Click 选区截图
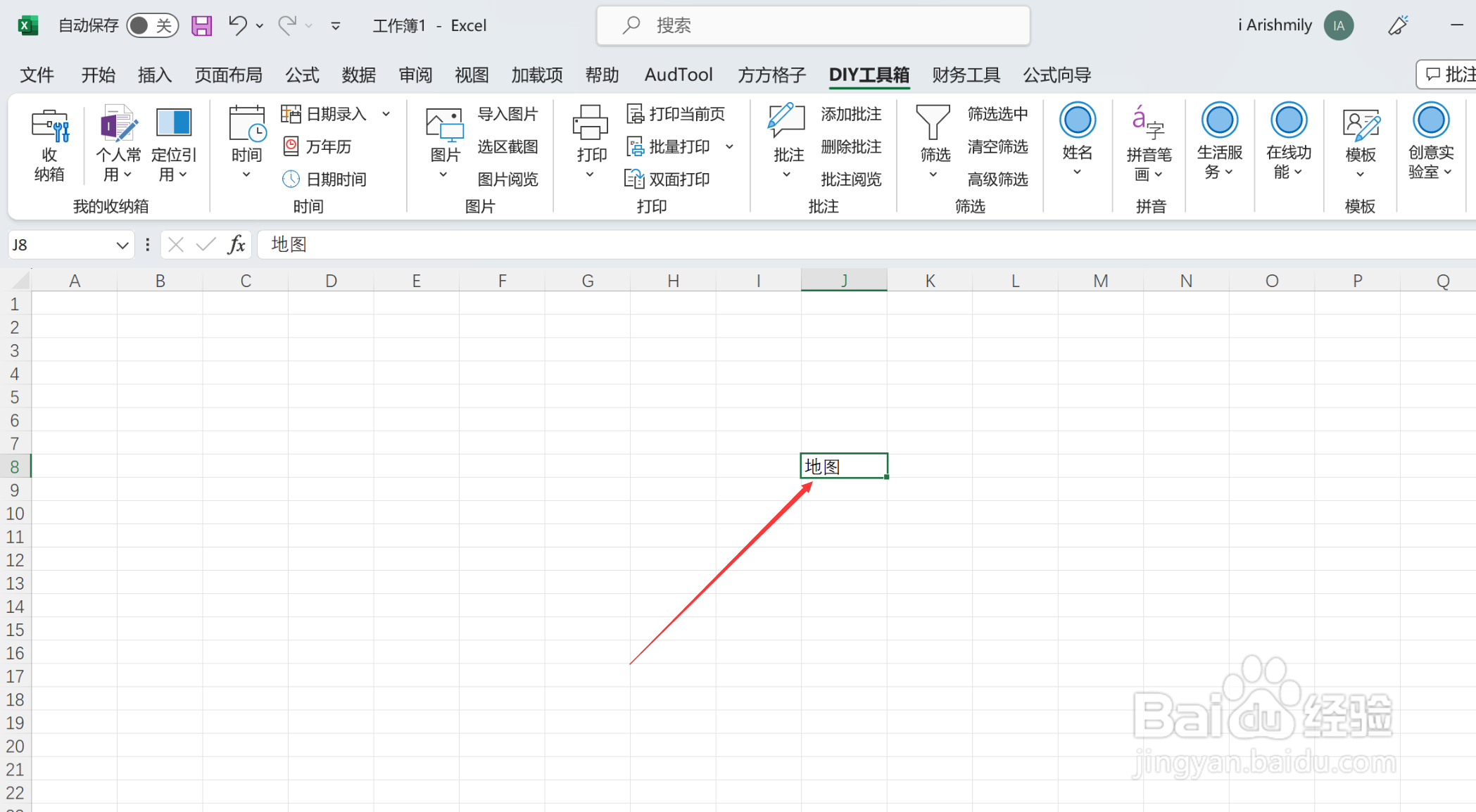The image size is (1476, 812). pos(507,146)
